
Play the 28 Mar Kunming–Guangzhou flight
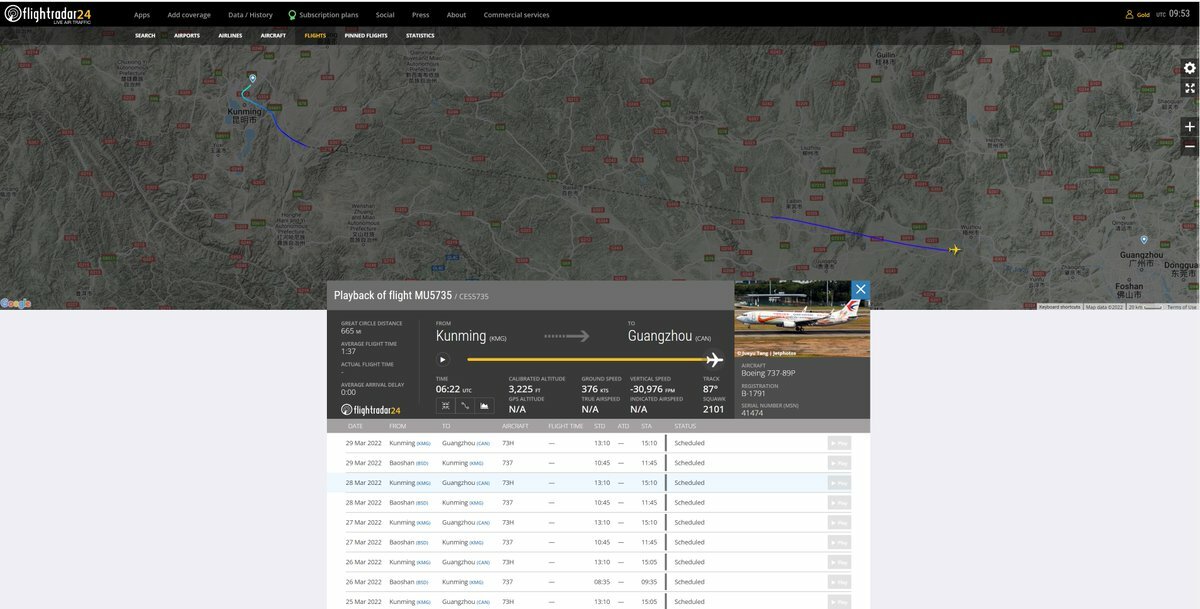[839, 483]
